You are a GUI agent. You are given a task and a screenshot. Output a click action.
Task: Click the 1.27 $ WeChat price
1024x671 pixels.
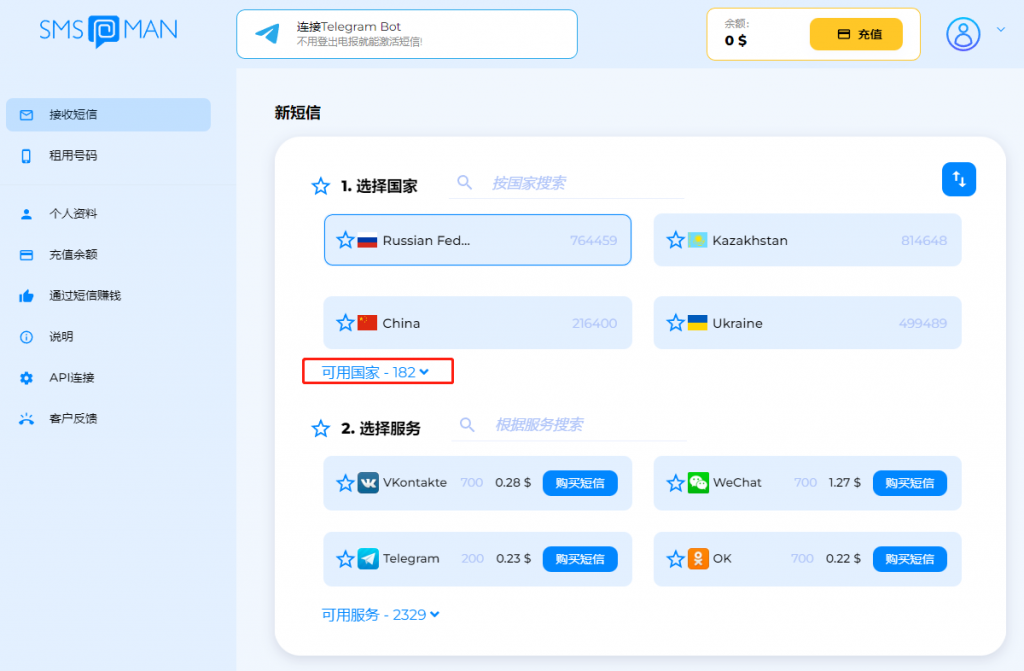(844, 483)
